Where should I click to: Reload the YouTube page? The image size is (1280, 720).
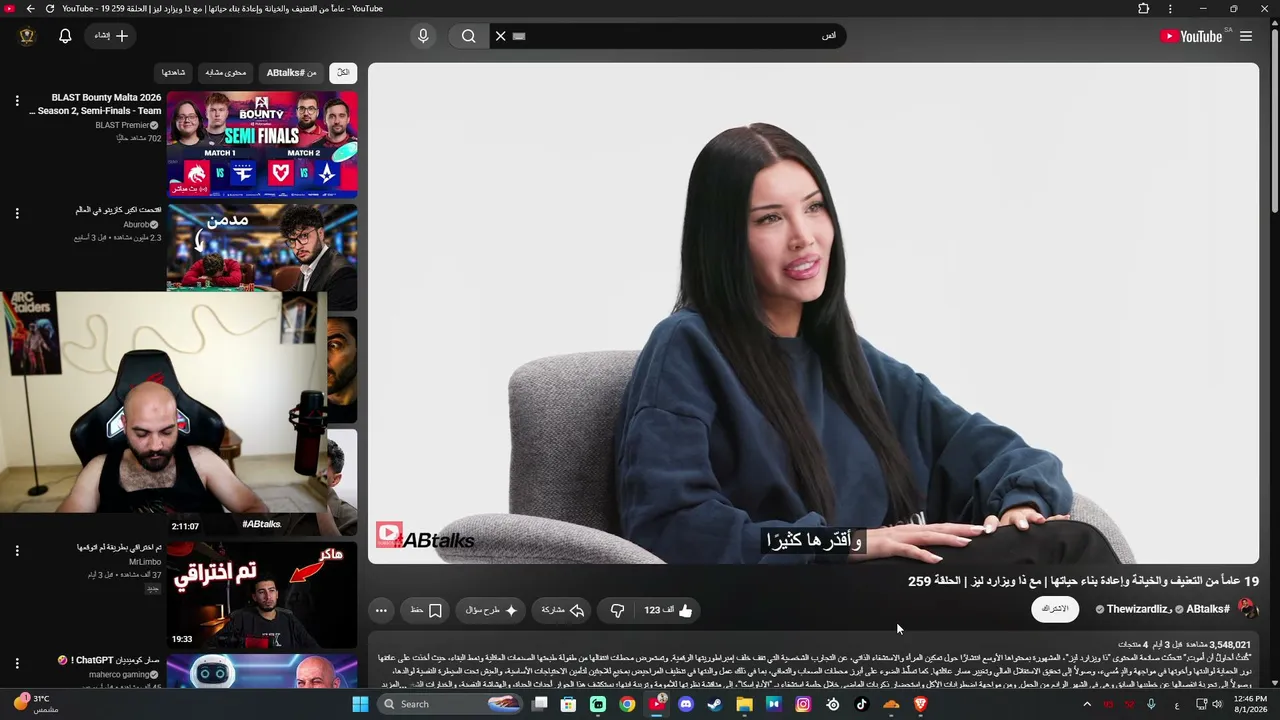(x=49, y=9)
